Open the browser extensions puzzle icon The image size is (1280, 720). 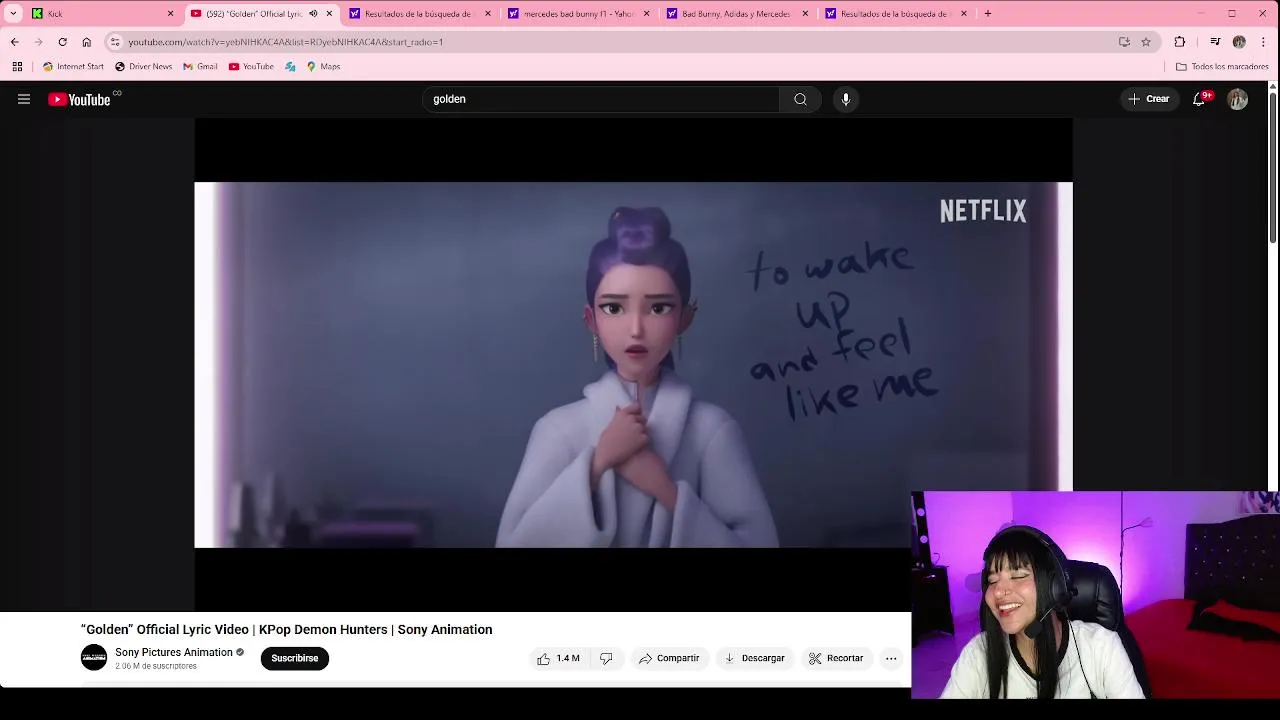pyautogui.click(x=1180, y=42)
